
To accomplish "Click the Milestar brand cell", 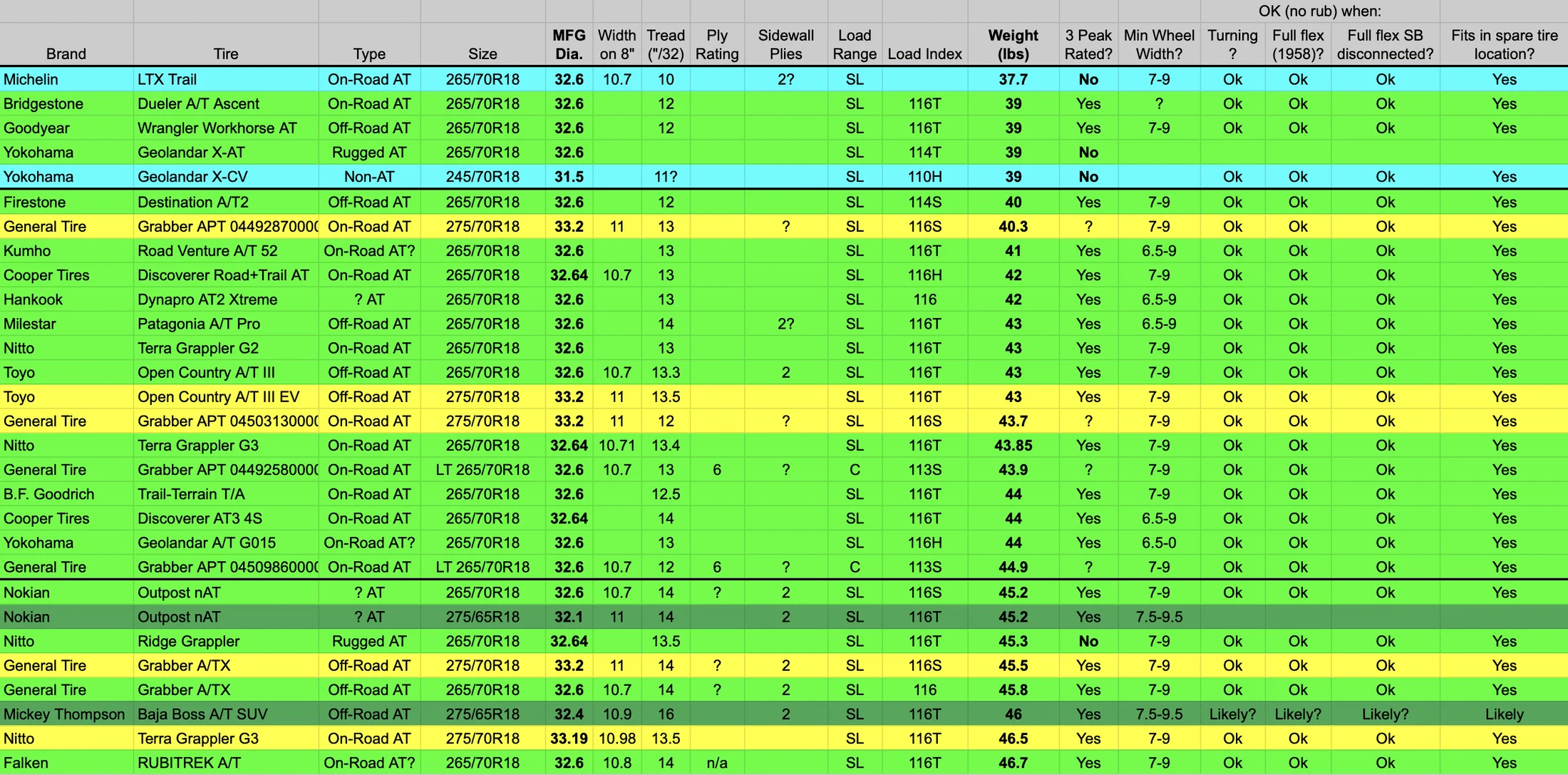I will coord(66,324).
